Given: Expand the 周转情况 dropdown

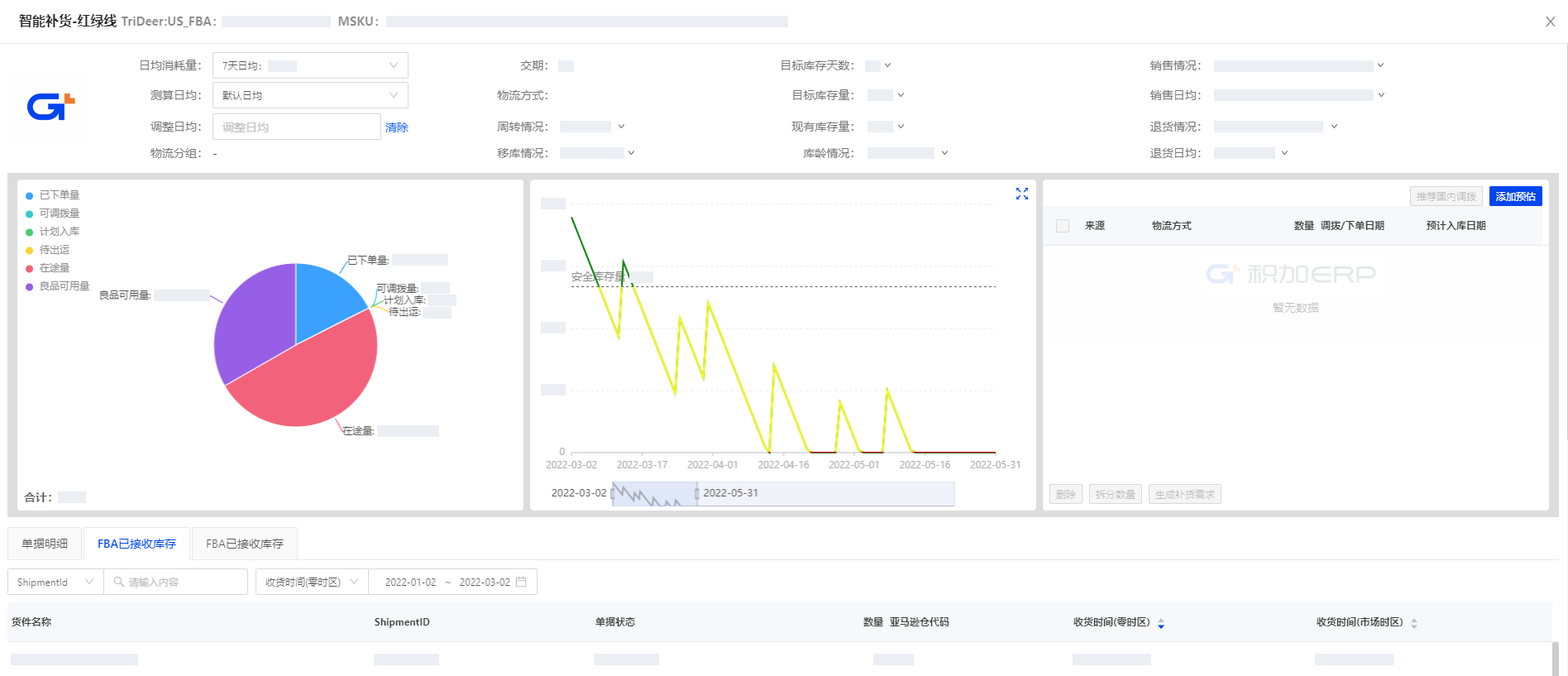Looking at the screenshot, I should (621, 127).
